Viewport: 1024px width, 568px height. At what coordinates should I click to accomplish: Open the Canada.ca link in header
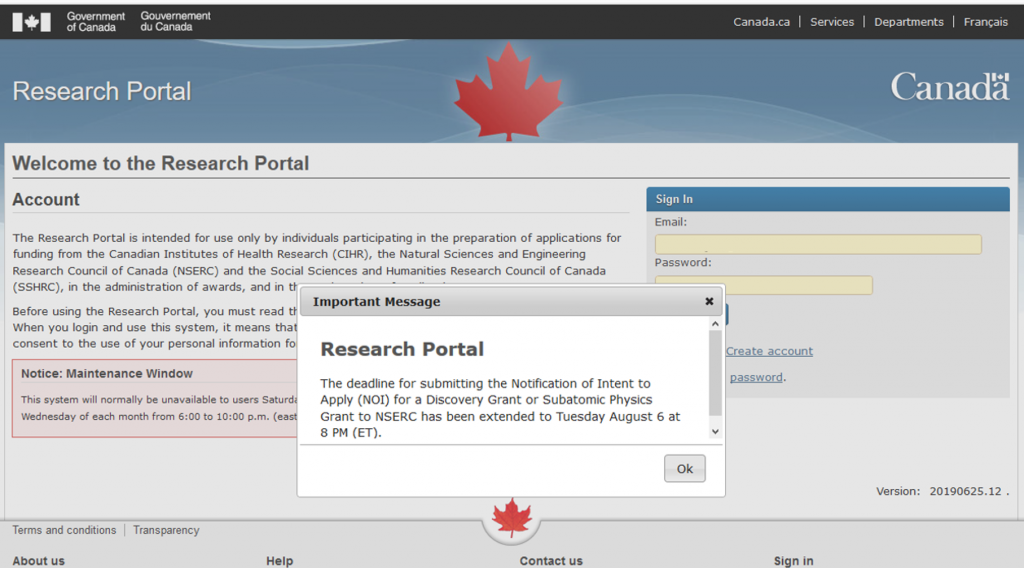click(761, 22)
